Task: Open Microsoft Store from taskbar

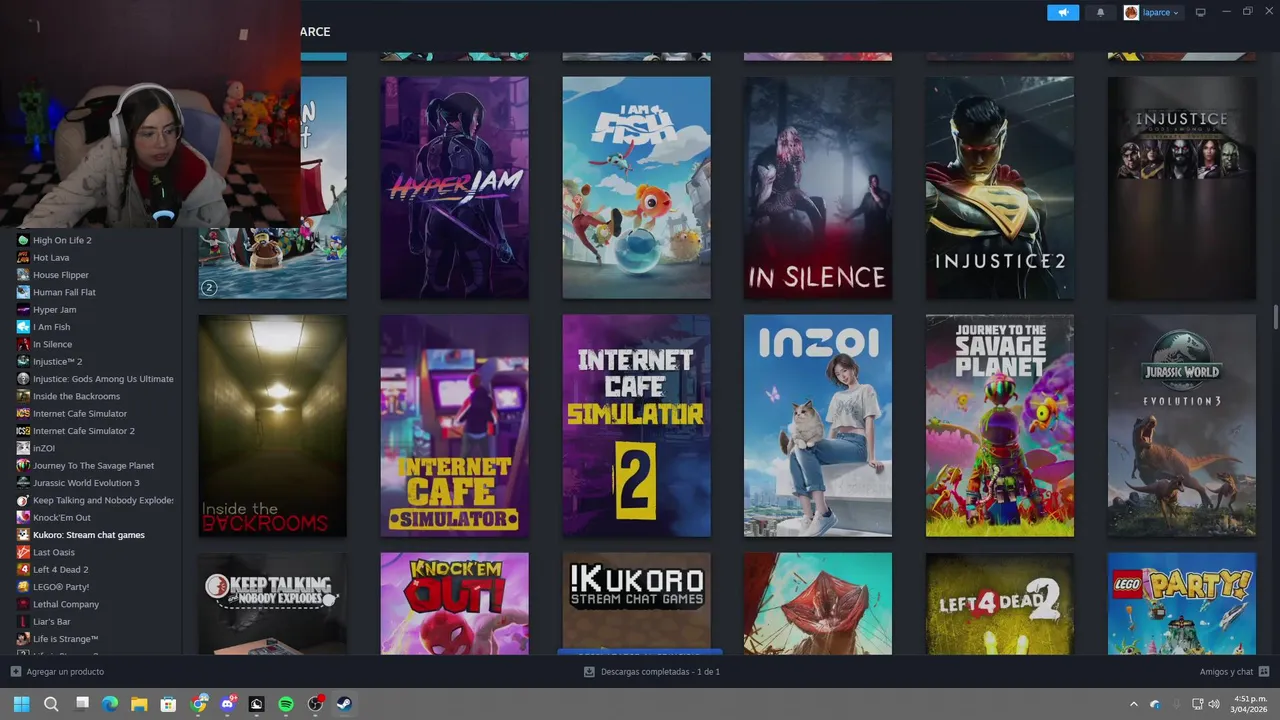Action: 168,704
